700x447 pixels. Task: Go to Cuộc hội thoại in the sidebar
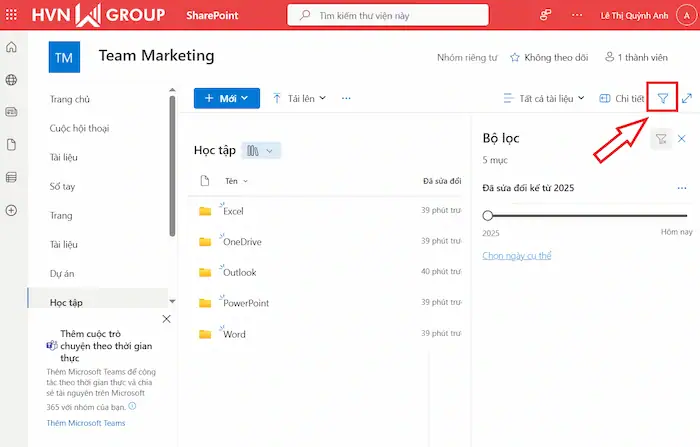click(x=79, y=128)
